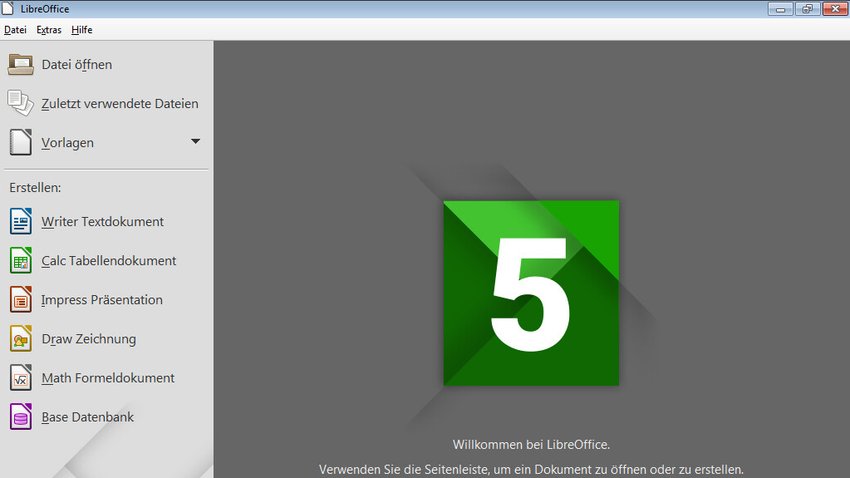
Task: Click the Vorlagen blank page icon
Action: click(21, 142)
